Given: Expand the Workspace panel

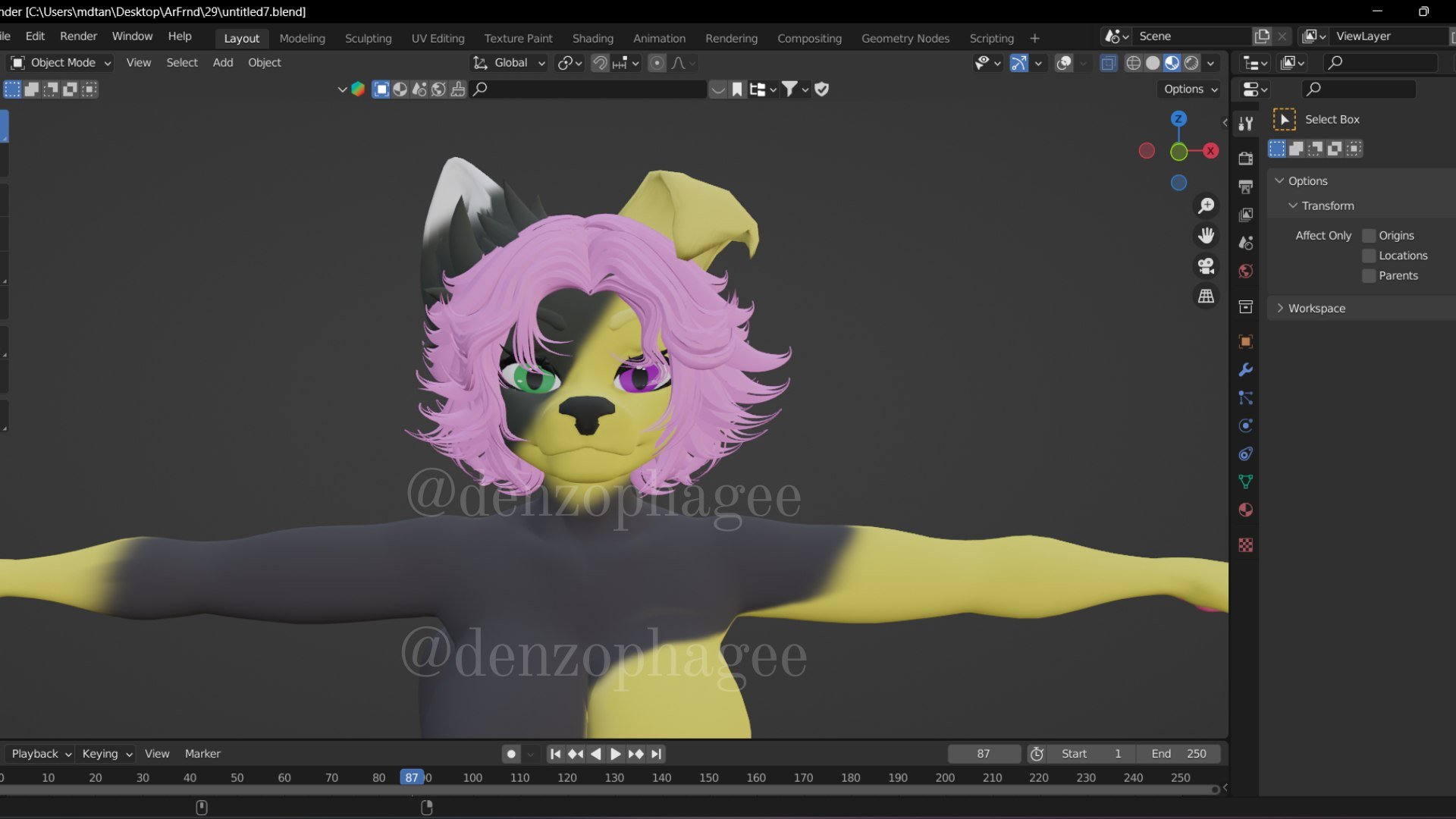Looking at the screenshot, I should pyautogui.click(x=1316, y=309).
